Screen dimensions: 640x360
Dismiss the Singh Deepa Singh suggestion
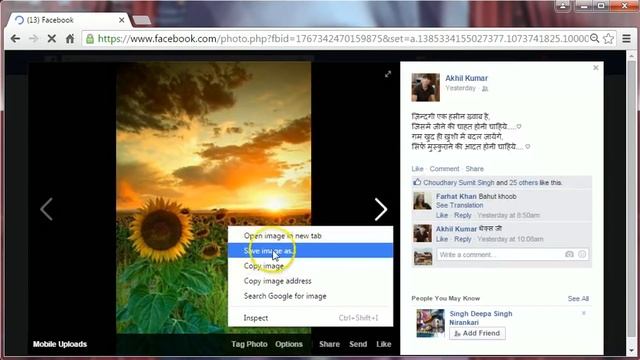click(x=584, y=313)
